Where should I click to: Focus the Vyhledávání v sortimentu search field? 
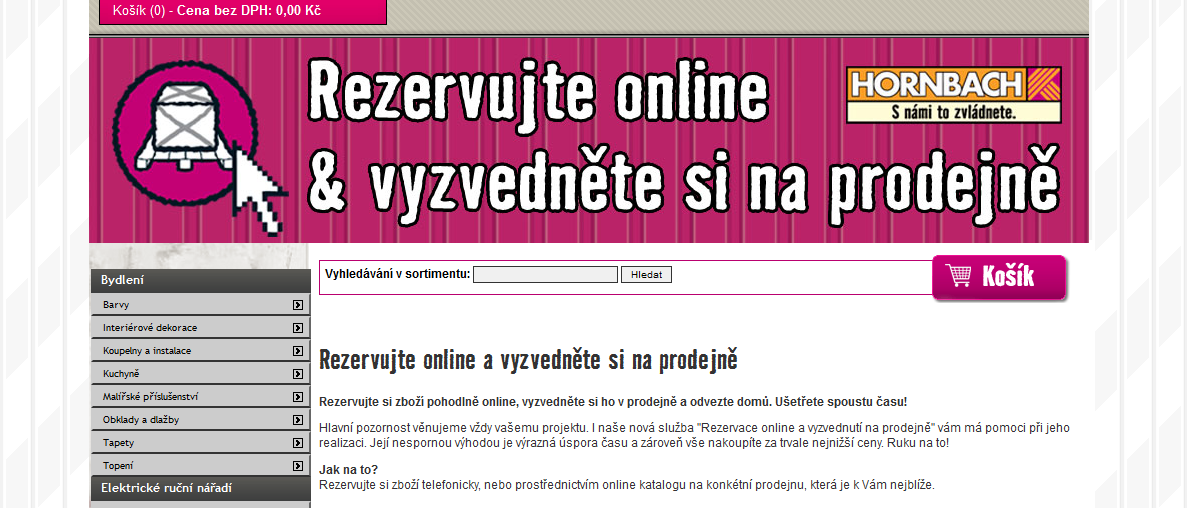pyautogui.click(x=545, y=275)
